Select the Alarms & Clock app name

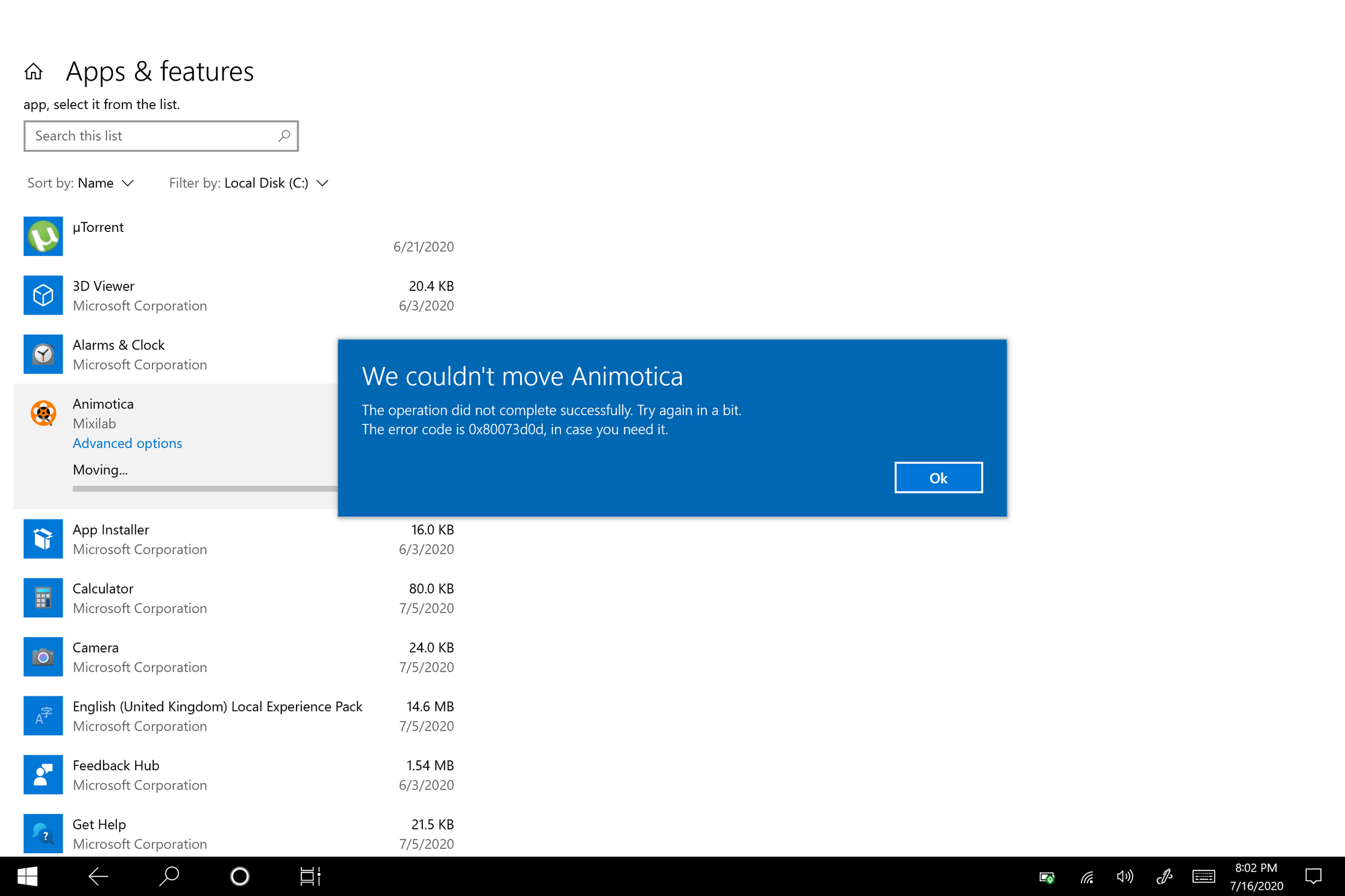118,345
